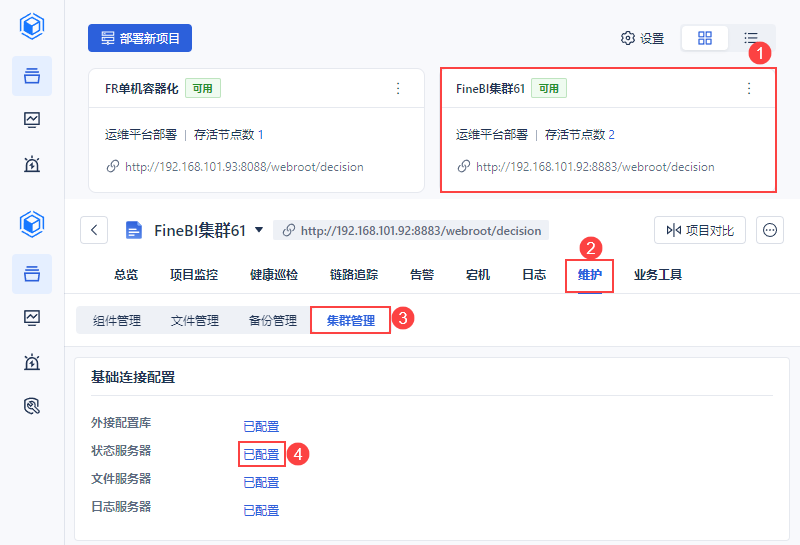Switch to the 告警 tab
This screenshot has width=800, height=545.
point(422,275)
